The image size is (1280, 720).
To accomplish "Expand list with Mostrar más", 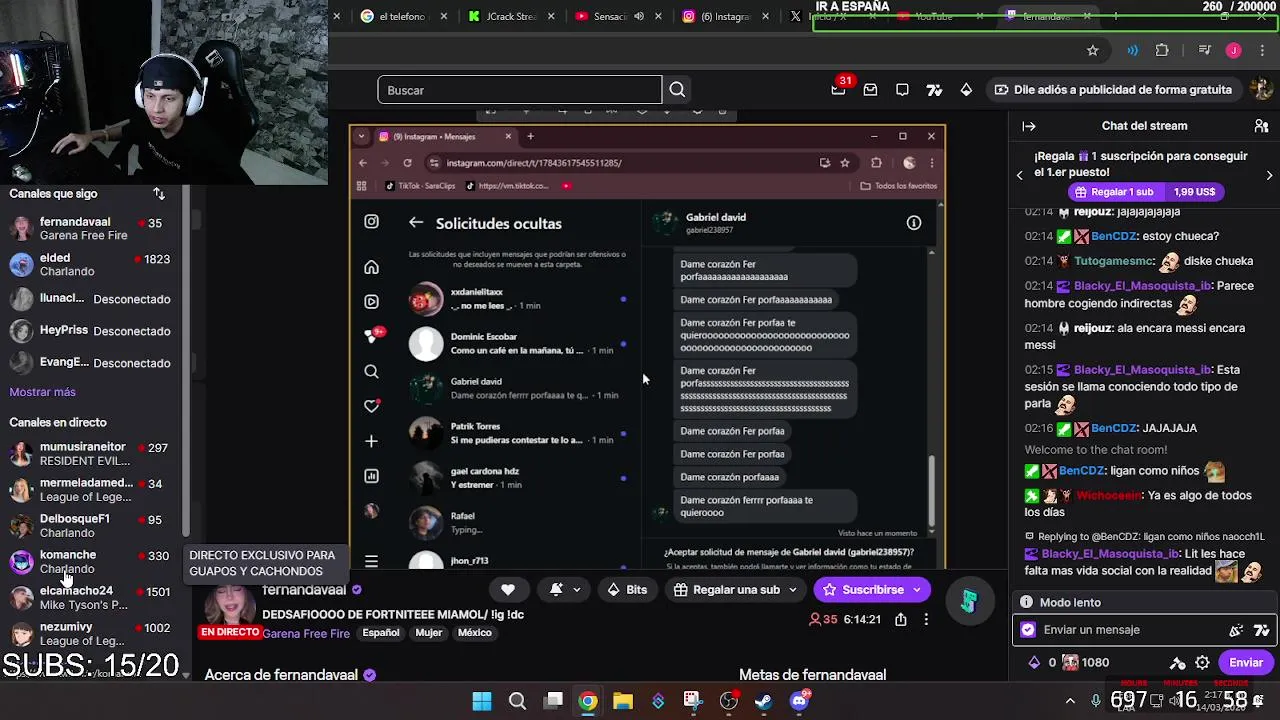I will 42,392.
